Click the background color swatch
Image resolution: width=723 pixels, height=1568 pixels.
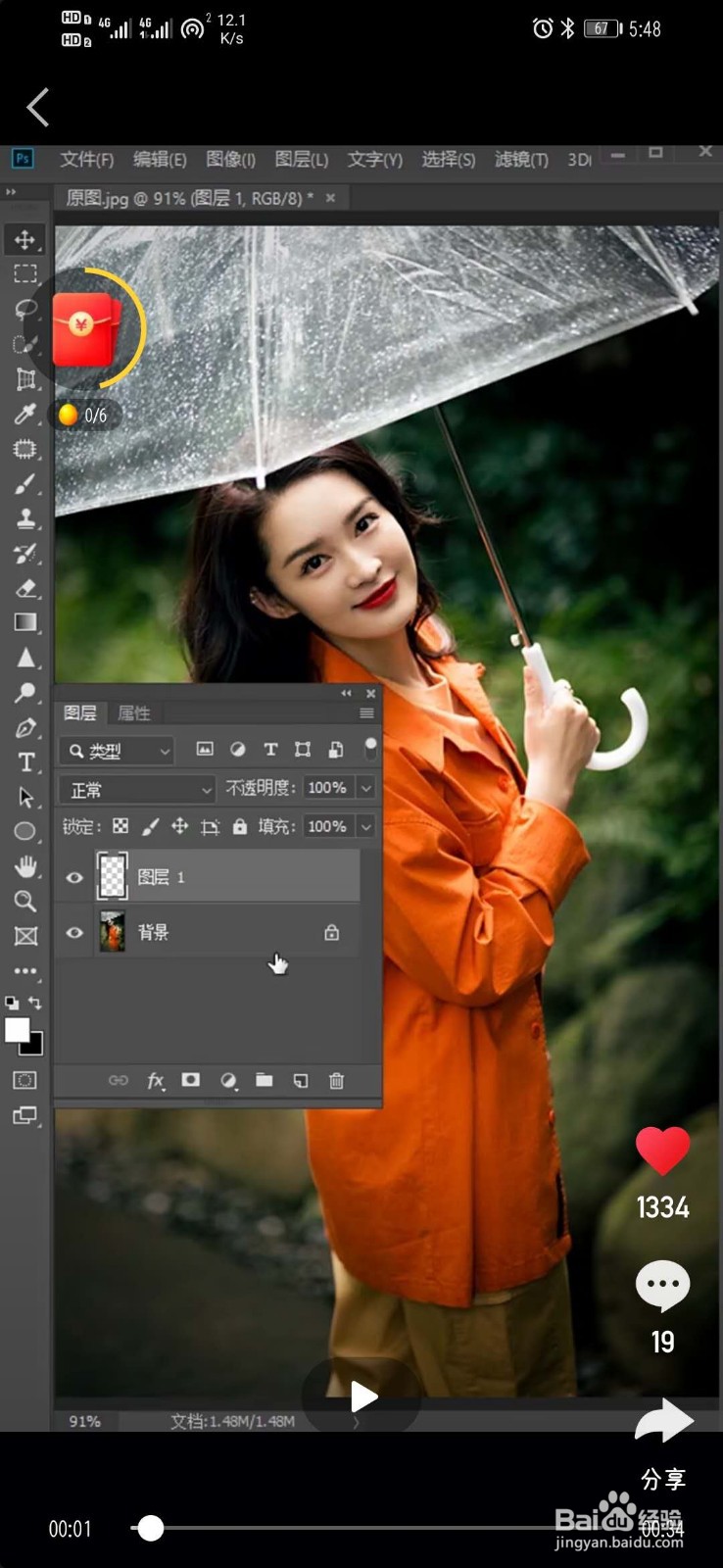pyautogui.click(x=35, y=1047)
